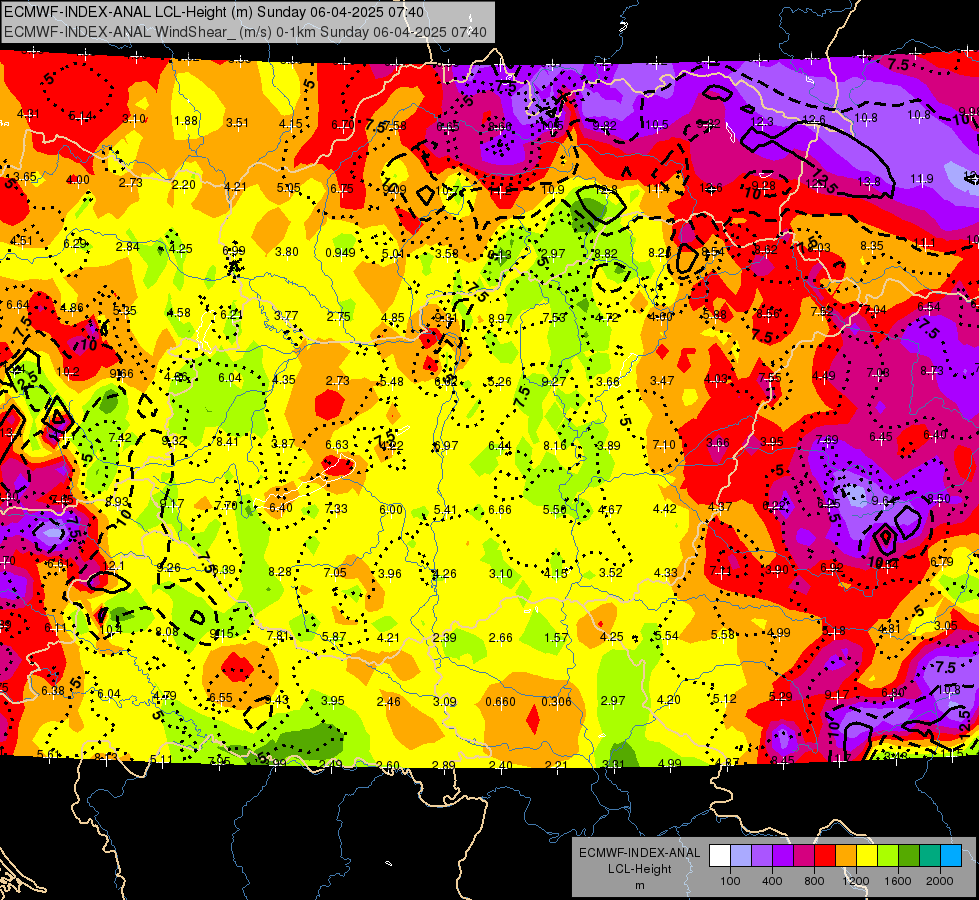The image size is (979, 900).
Task: Click the grid value 2.39
Action: tap(445, 638)
